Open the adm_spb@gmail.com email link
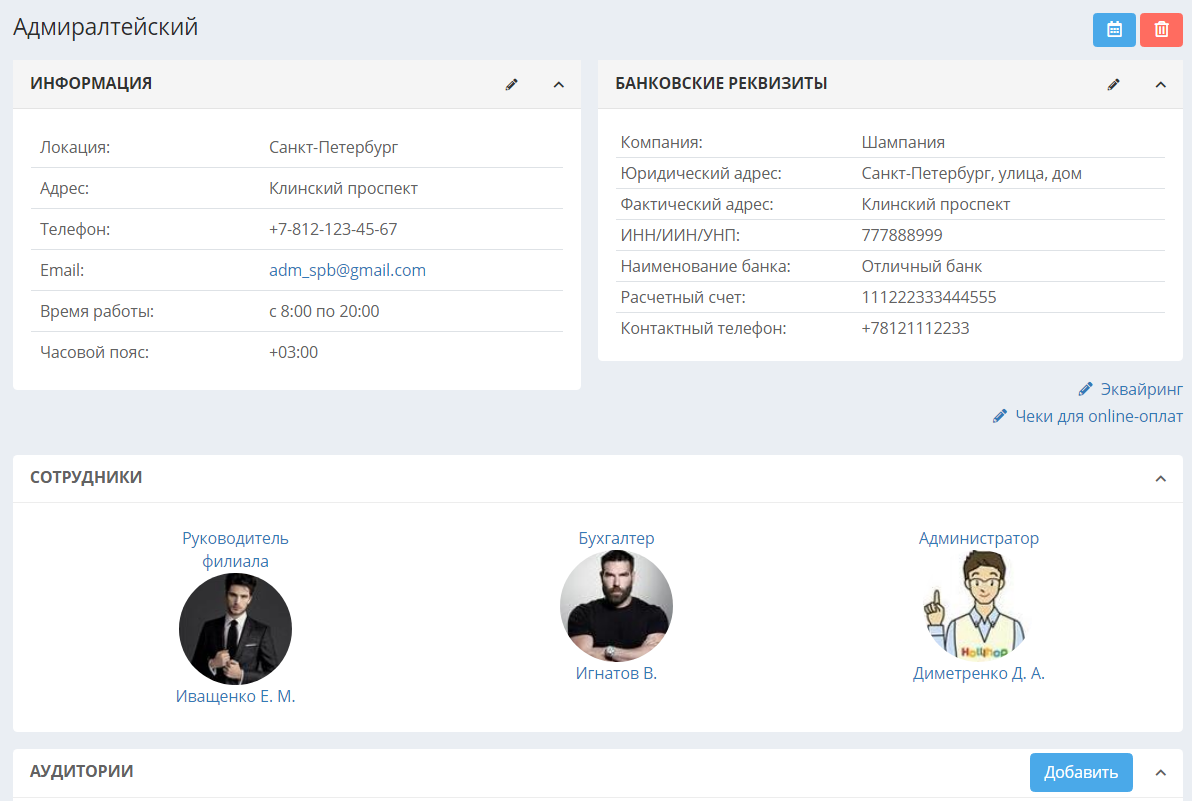 tap(347, 270)
